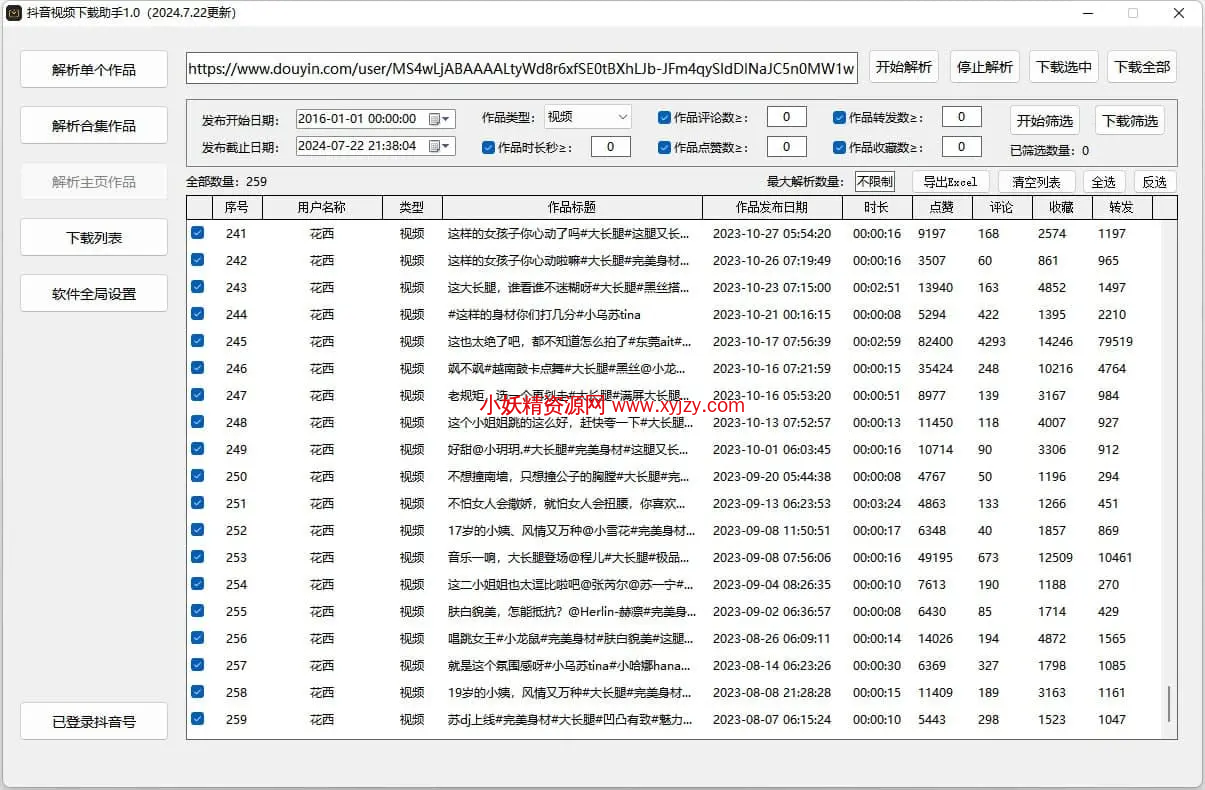
Task: Uncheck the checkbox for row 259
Action: pyautogui.click(x=198, y=719)
